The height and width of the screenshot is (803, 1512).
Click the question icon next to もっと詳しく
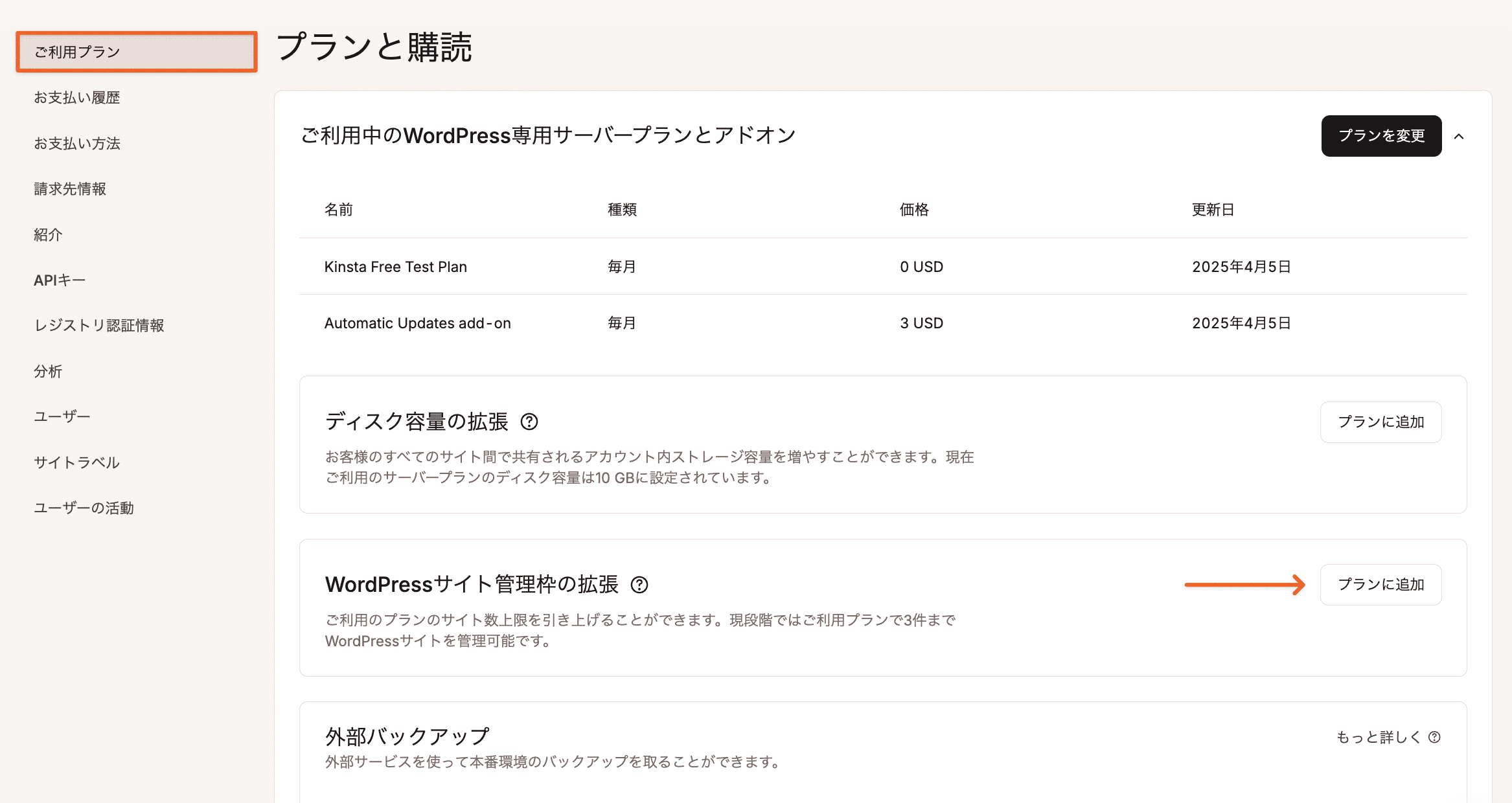[x=1434, y=737]
